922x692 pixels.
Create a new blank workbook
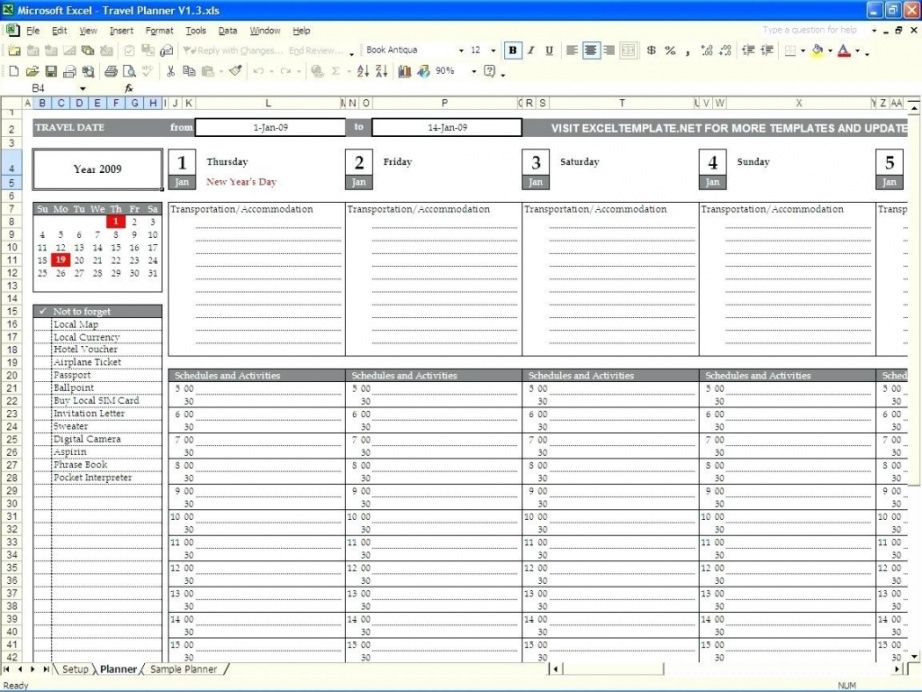click(x=14, y=72)
